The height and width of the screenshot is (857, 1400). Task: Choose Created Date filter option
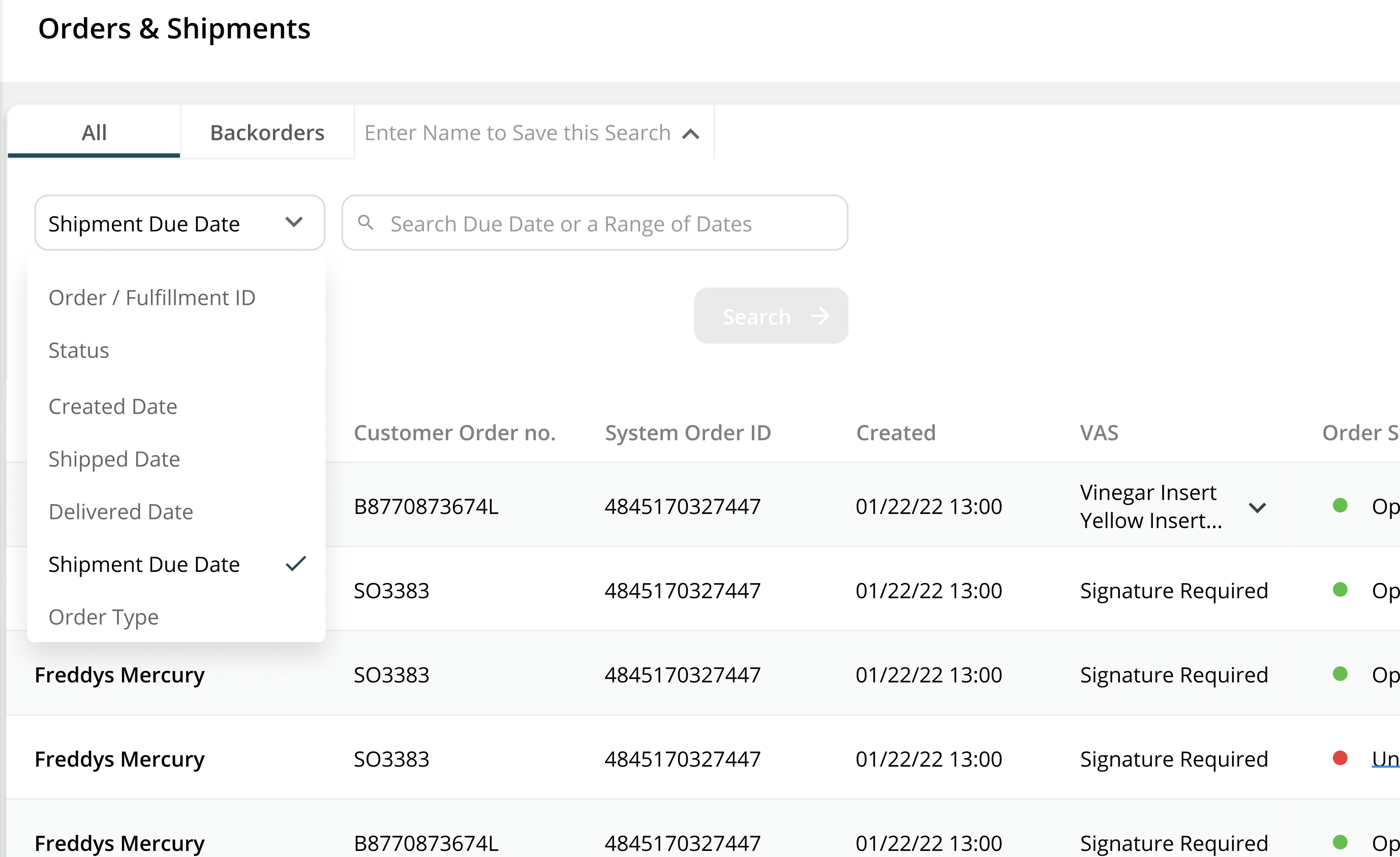point(176,406)
